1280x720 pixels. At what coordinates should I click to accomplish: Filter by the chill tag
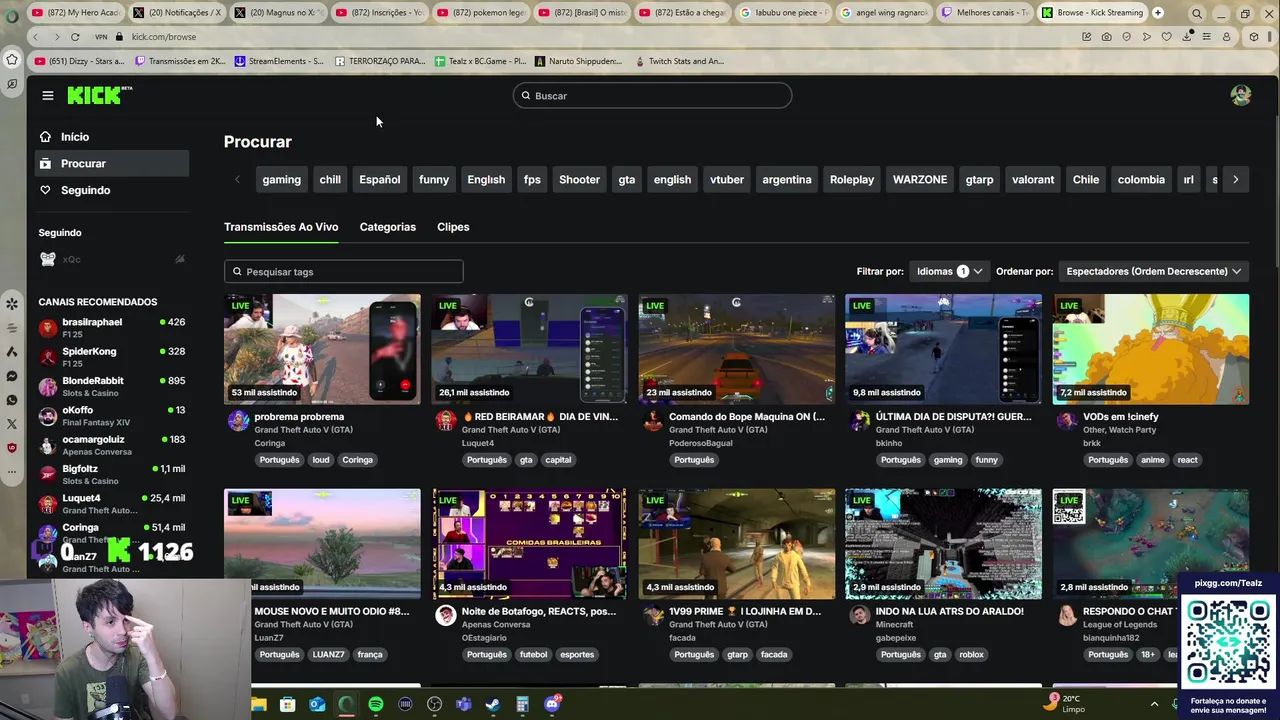330,179
